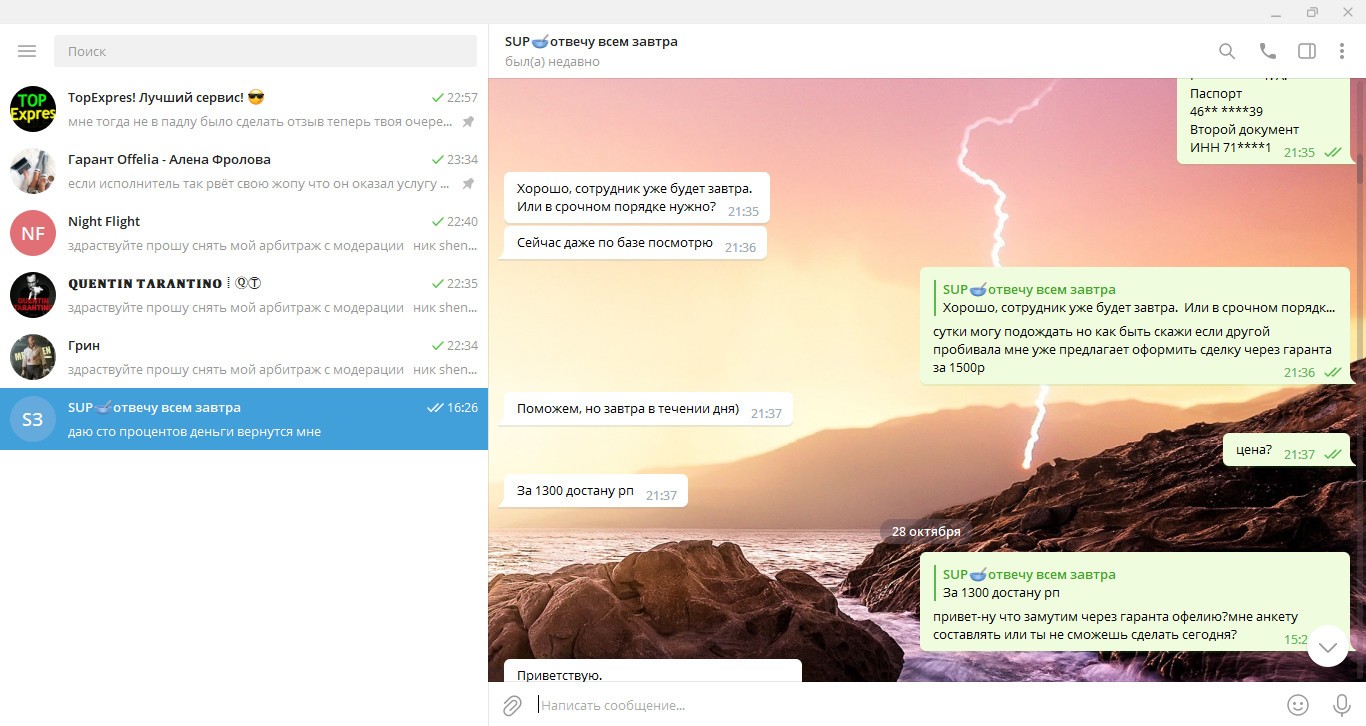Click the NF avatar circle
This screenshot has width=1366, height=726.
click(x=33, y=233)
